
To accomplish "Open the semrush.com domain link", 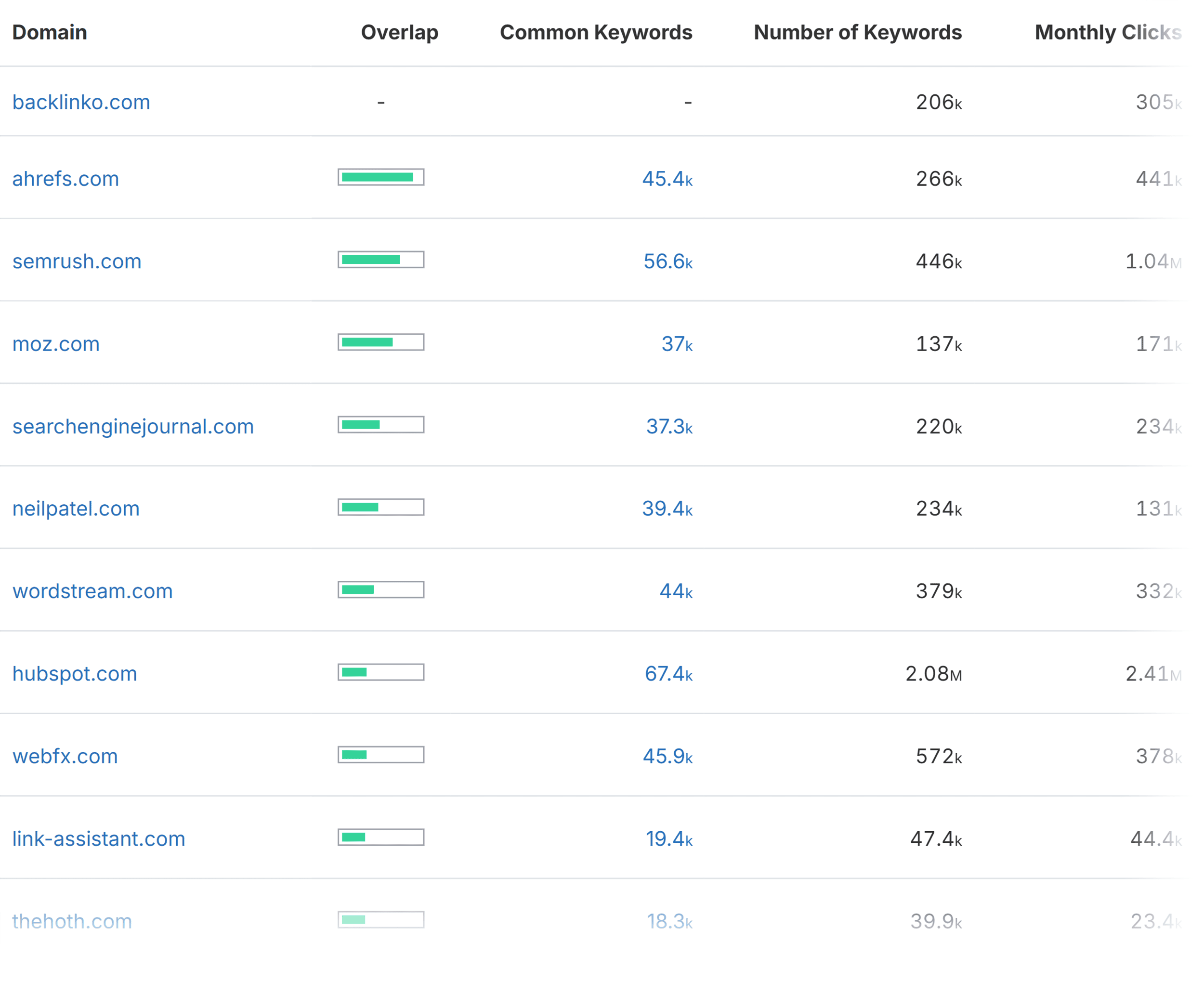I will [x=77, y=261].
